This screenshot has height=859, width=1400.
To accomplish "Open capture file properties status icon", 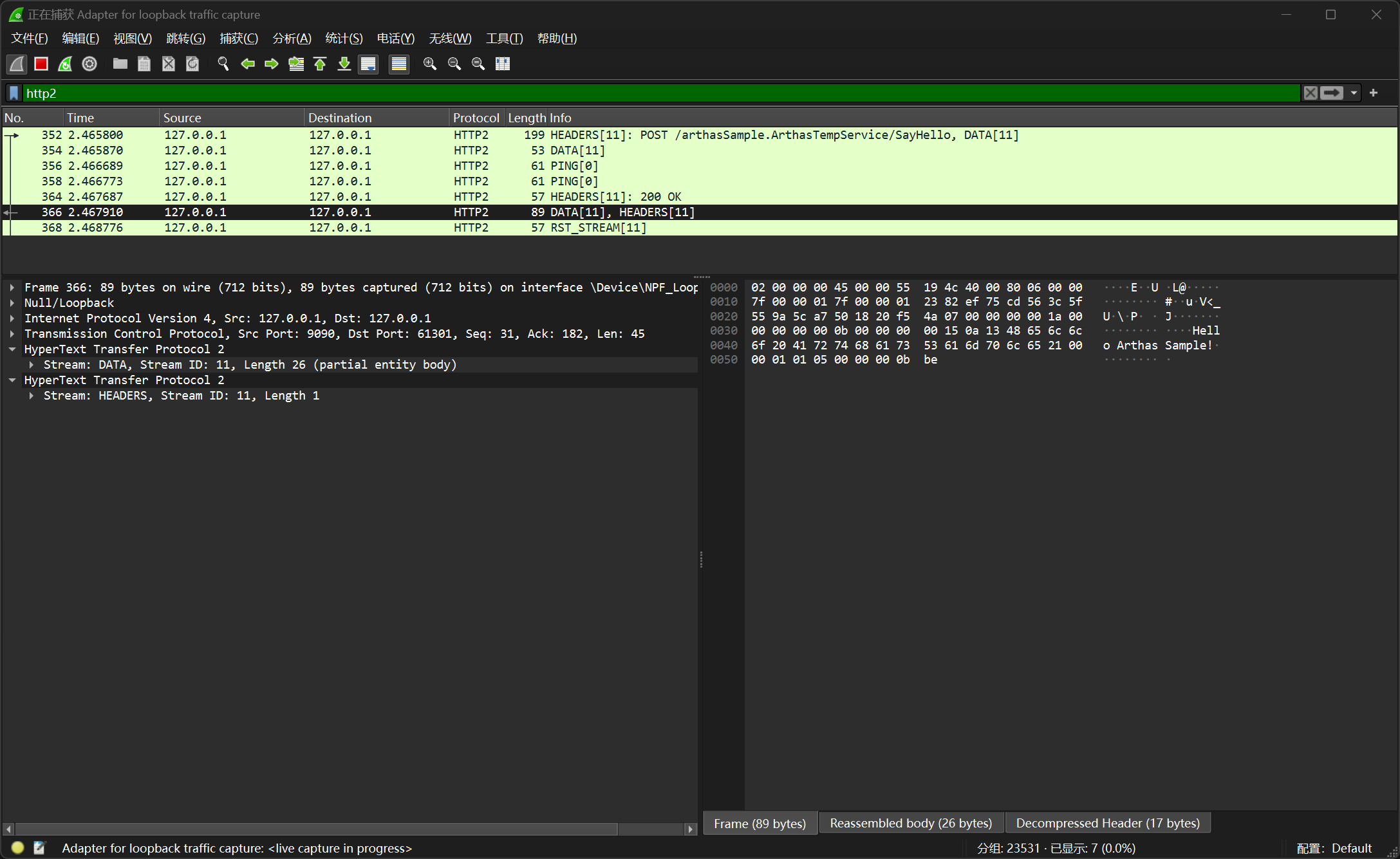I will point(39,848).
